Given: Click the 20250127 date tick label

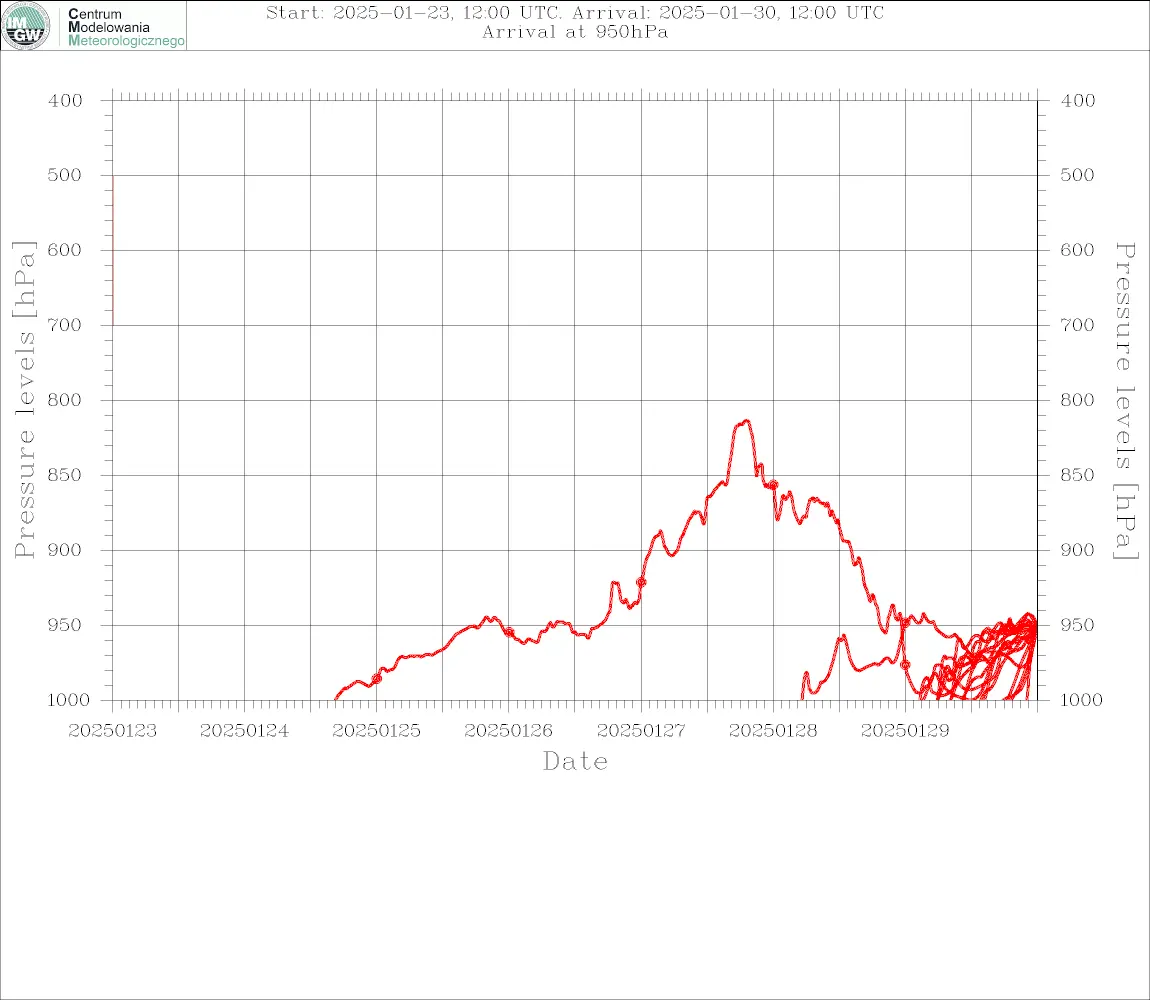Looking at the screenshot, I should point(641,731).
